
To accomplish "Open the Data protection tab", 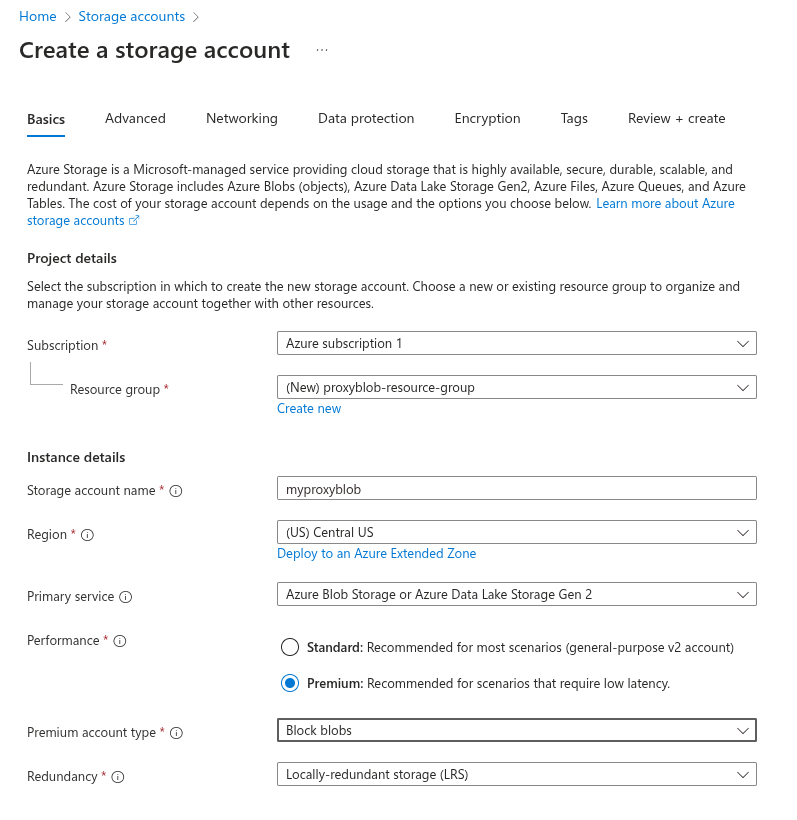I will point(366,118).
